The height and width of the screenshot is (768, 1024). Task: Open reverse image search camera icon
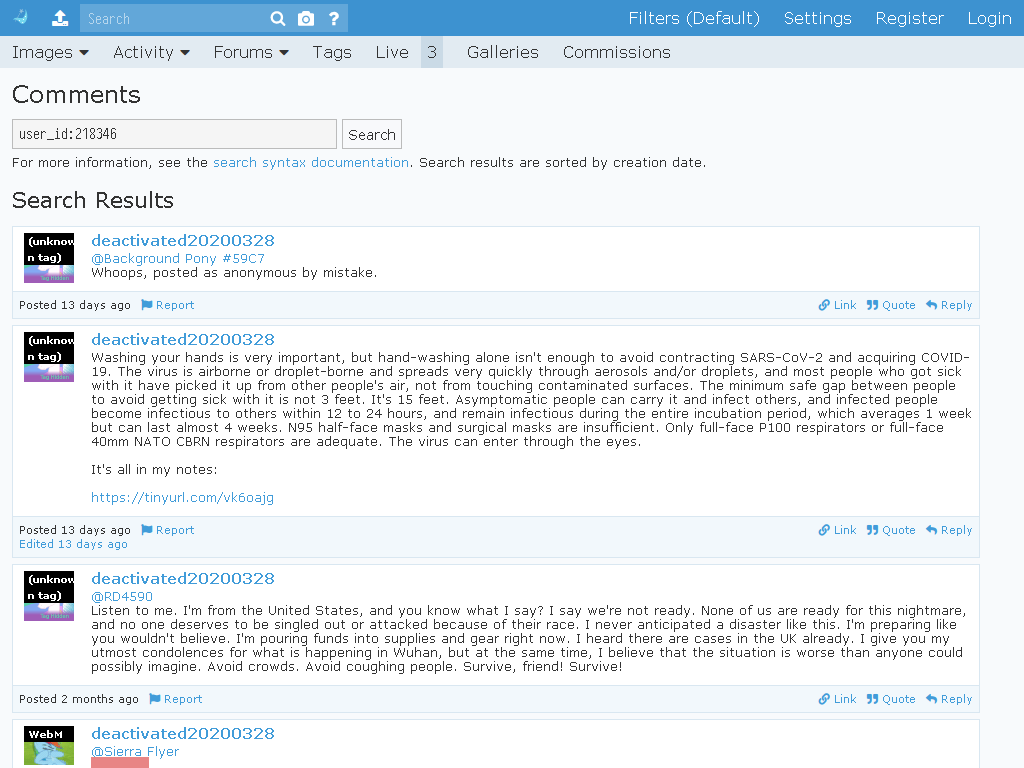[306, 18]
